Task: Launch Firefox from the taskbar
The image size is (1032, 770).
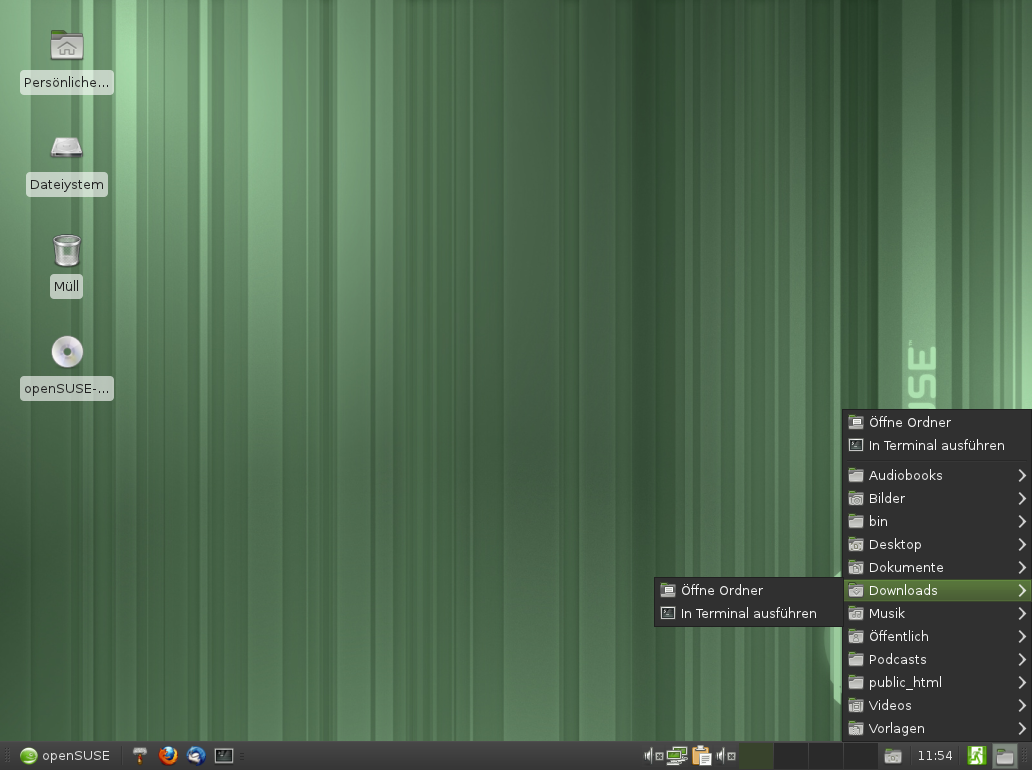Action: point(166,755)
